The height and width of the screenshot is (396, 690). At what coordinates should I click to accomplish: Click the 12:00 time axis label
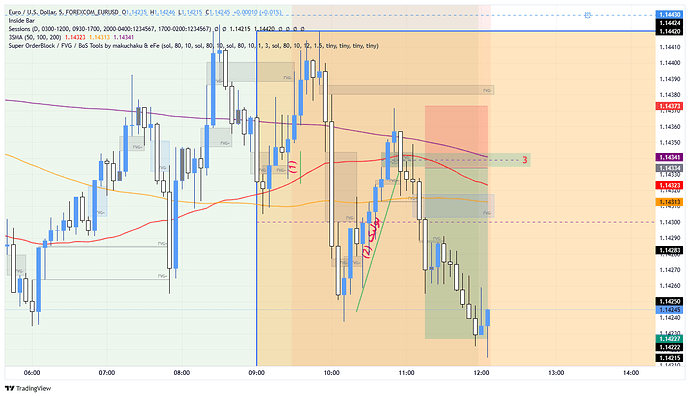point(481,373)
